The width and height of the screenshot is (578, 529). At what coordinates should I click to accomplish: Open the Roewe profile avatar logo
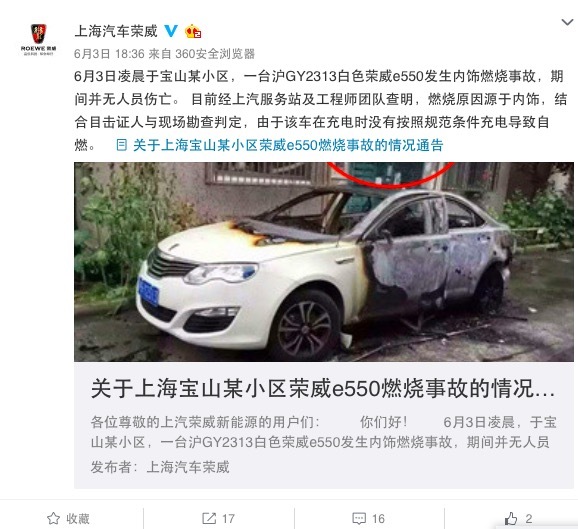tap(38, 39)
